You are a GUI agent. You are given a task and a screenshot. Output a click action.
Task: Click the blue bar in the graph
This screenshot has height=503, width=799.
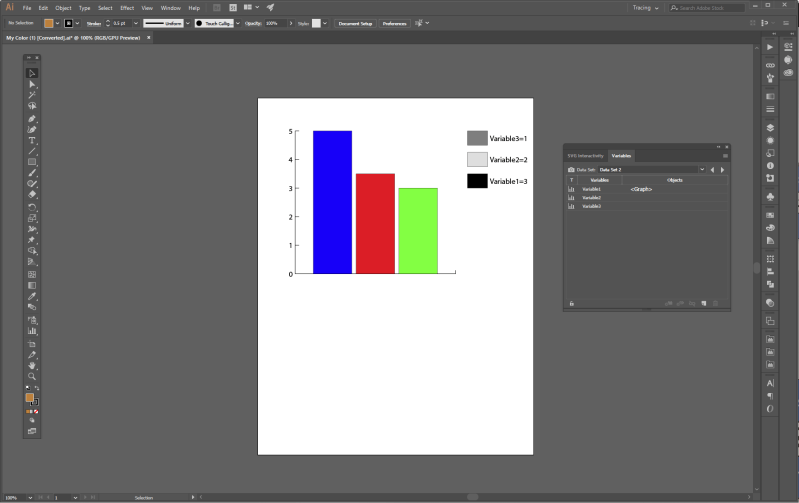tap(332, 202)
